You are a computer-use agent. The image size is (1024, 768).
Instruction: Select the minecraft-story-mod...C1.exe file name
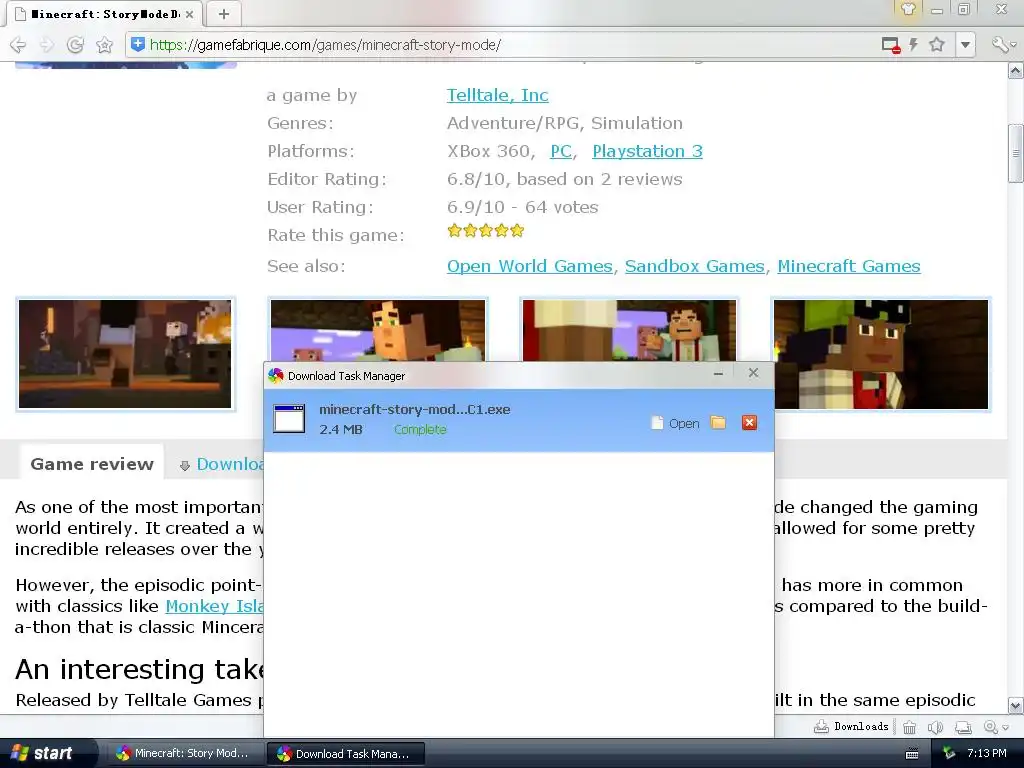point(415,409)
